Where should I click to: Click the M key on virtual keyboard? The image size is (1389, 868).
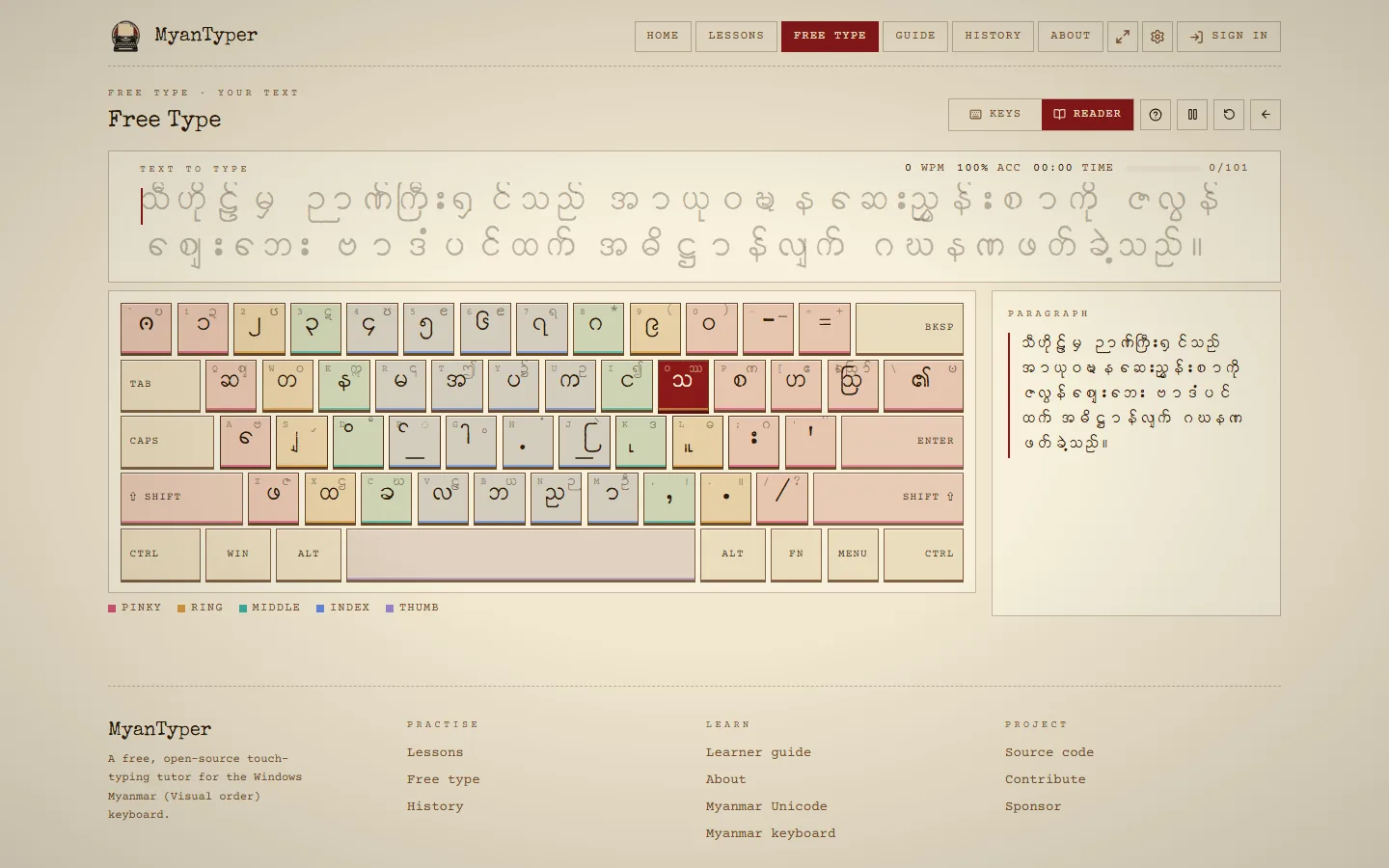tap(613, 499)
